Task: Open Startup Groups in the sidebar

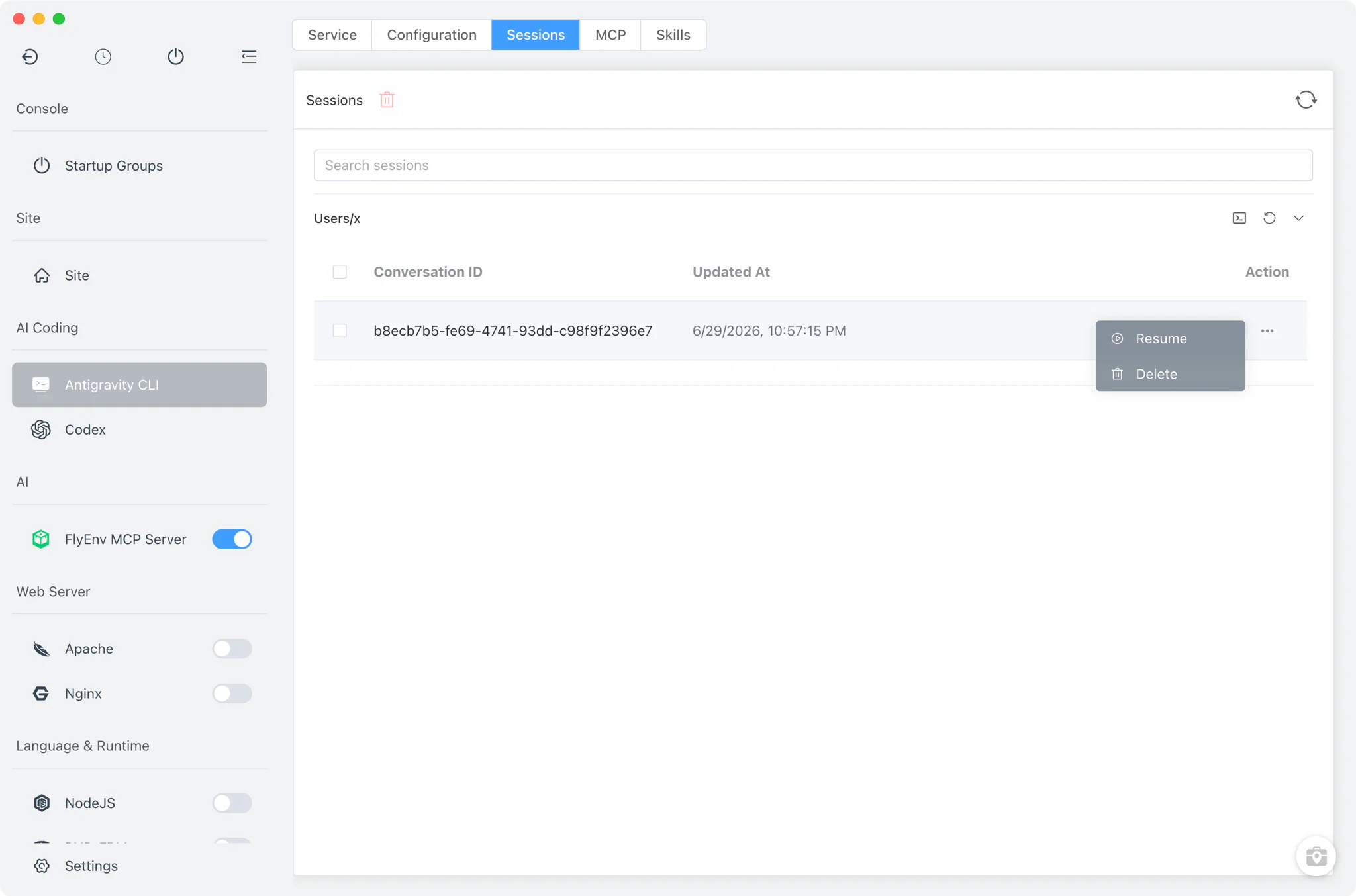Action: (140, 166)
